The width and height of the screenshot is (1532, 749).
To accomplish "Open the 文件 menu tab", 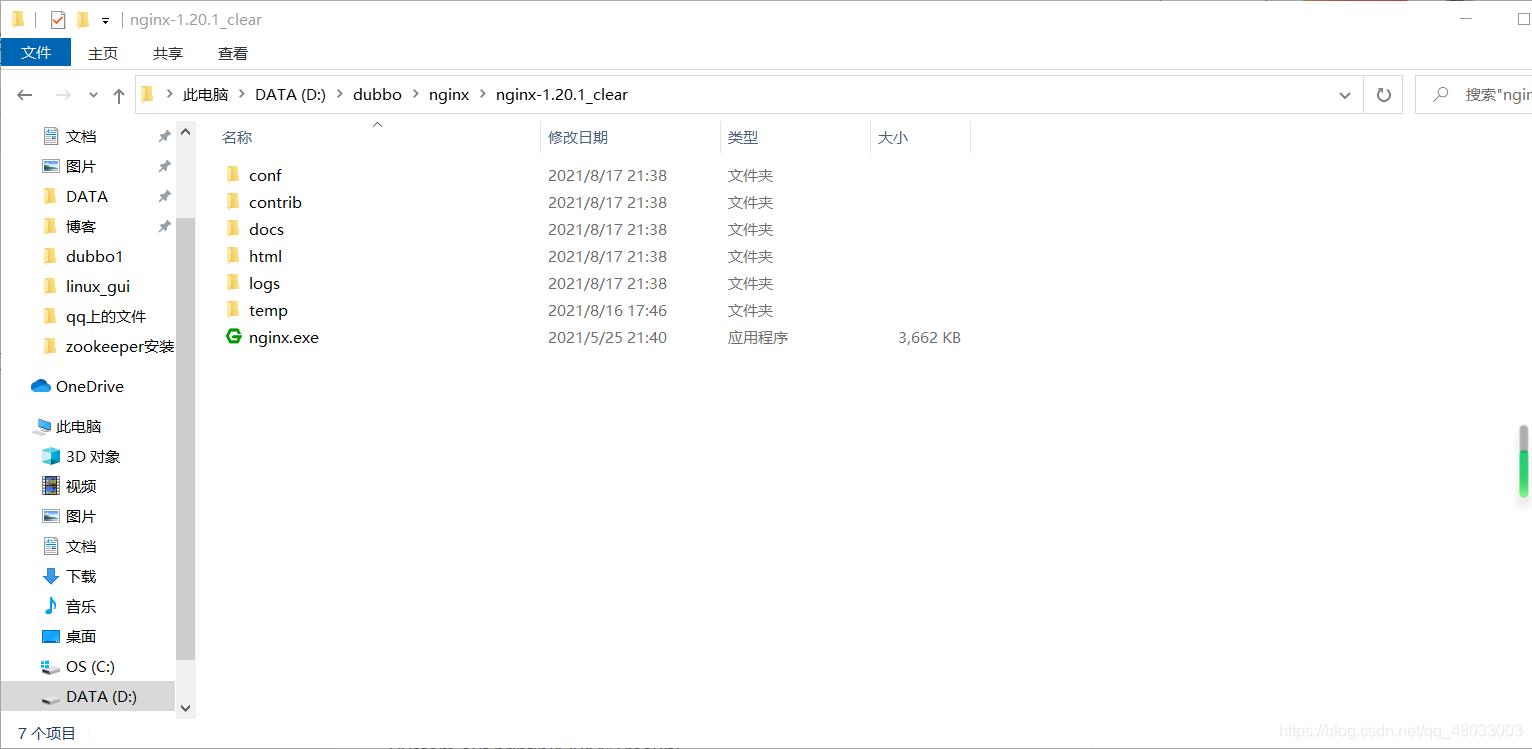I will pos(36,53).
